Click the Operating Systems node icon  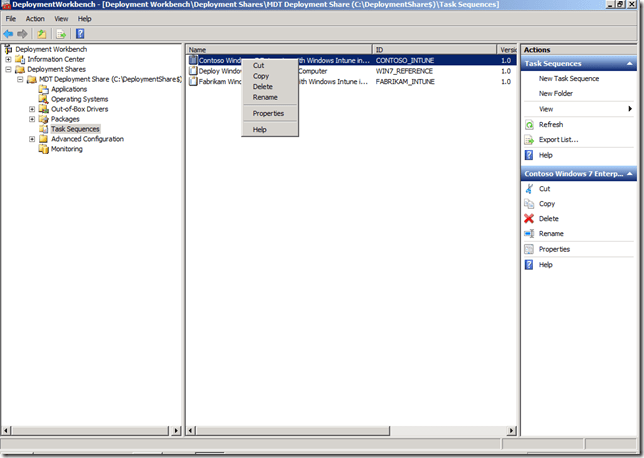click(44, 99)
